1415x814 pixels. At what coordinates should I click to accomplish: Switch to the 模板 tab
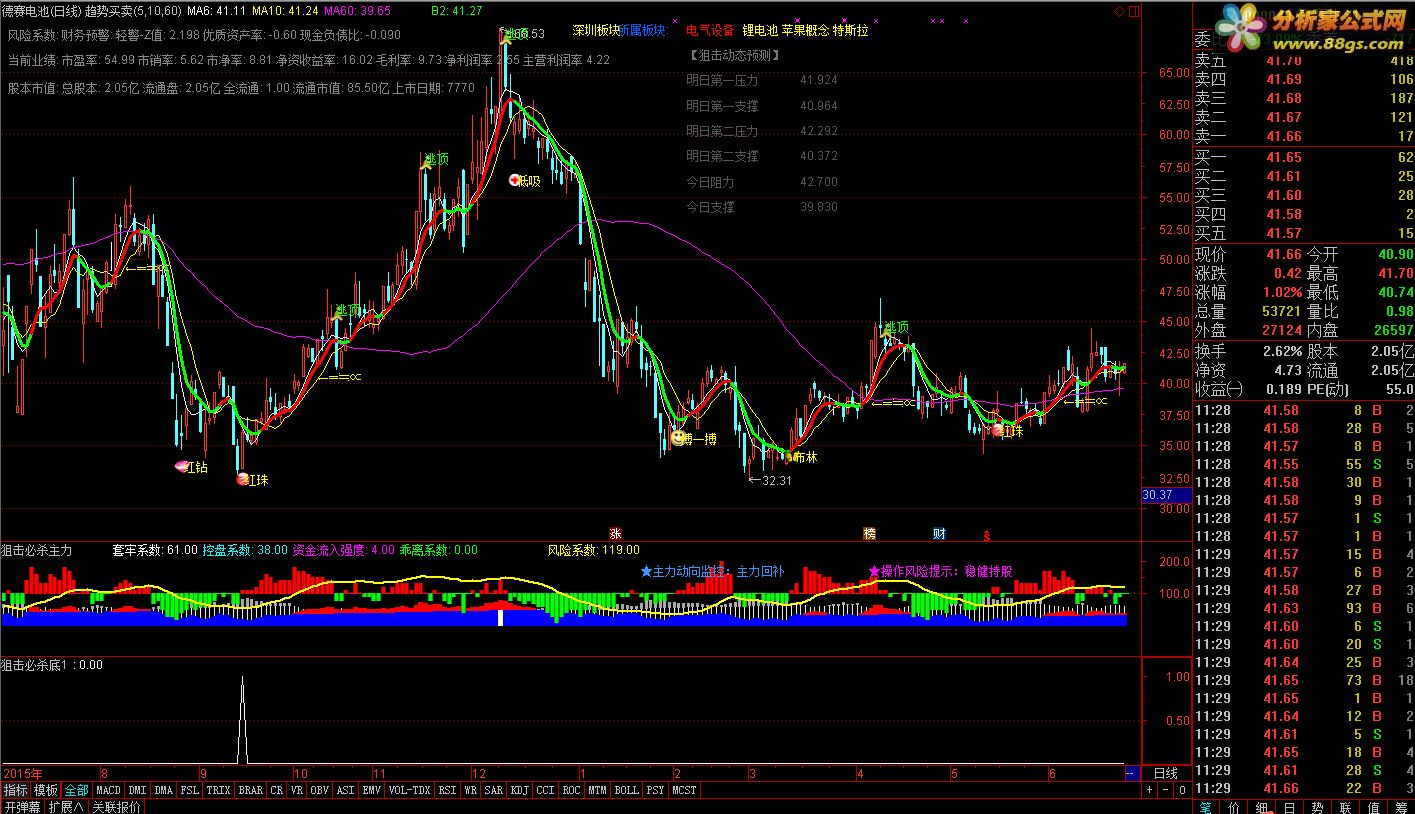click(46, 790)
